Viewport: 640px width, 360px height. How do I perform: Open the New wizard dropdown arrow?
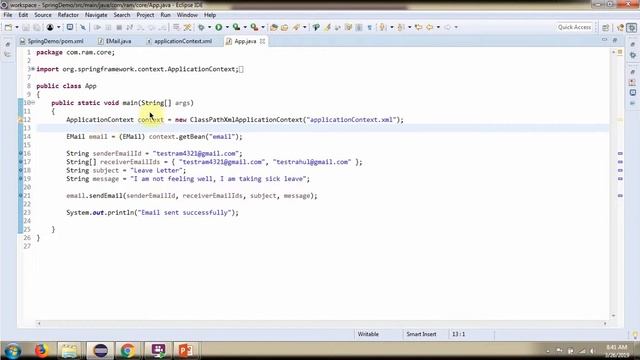tap(17, 27)
